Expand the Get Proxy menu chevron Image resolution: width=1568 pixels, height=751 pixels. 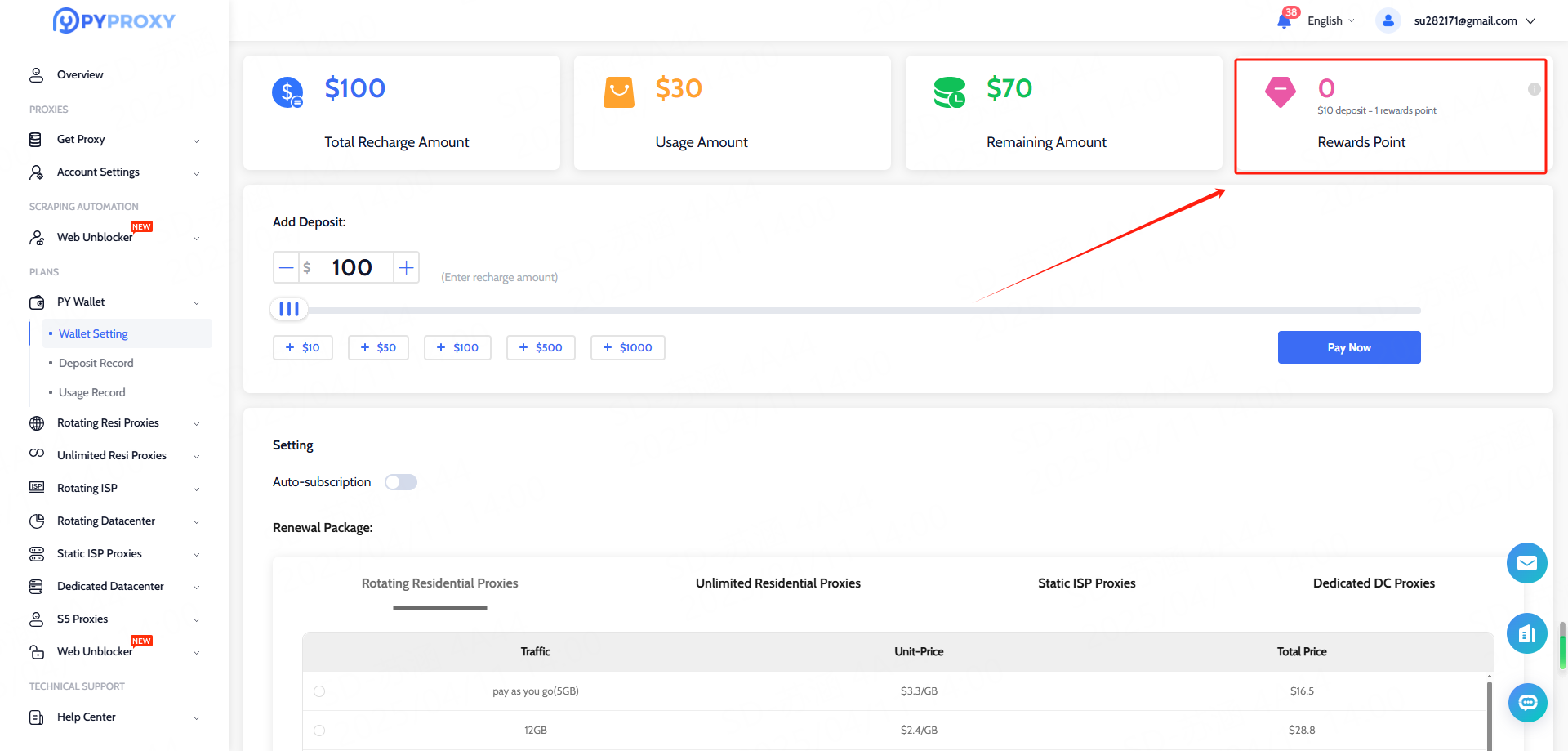point(197,141)
